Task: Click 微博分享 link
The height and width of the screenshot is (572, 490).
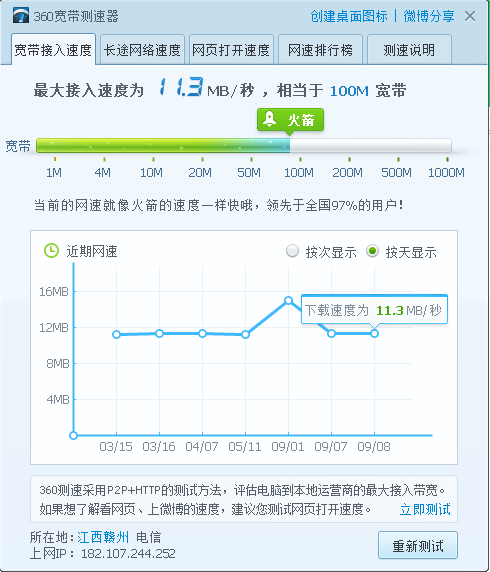Action: (429, 16)
